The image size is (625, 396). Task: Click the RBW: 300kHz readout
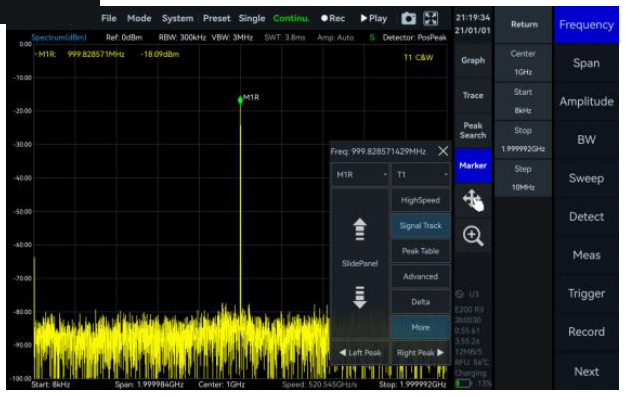(182, 37)
